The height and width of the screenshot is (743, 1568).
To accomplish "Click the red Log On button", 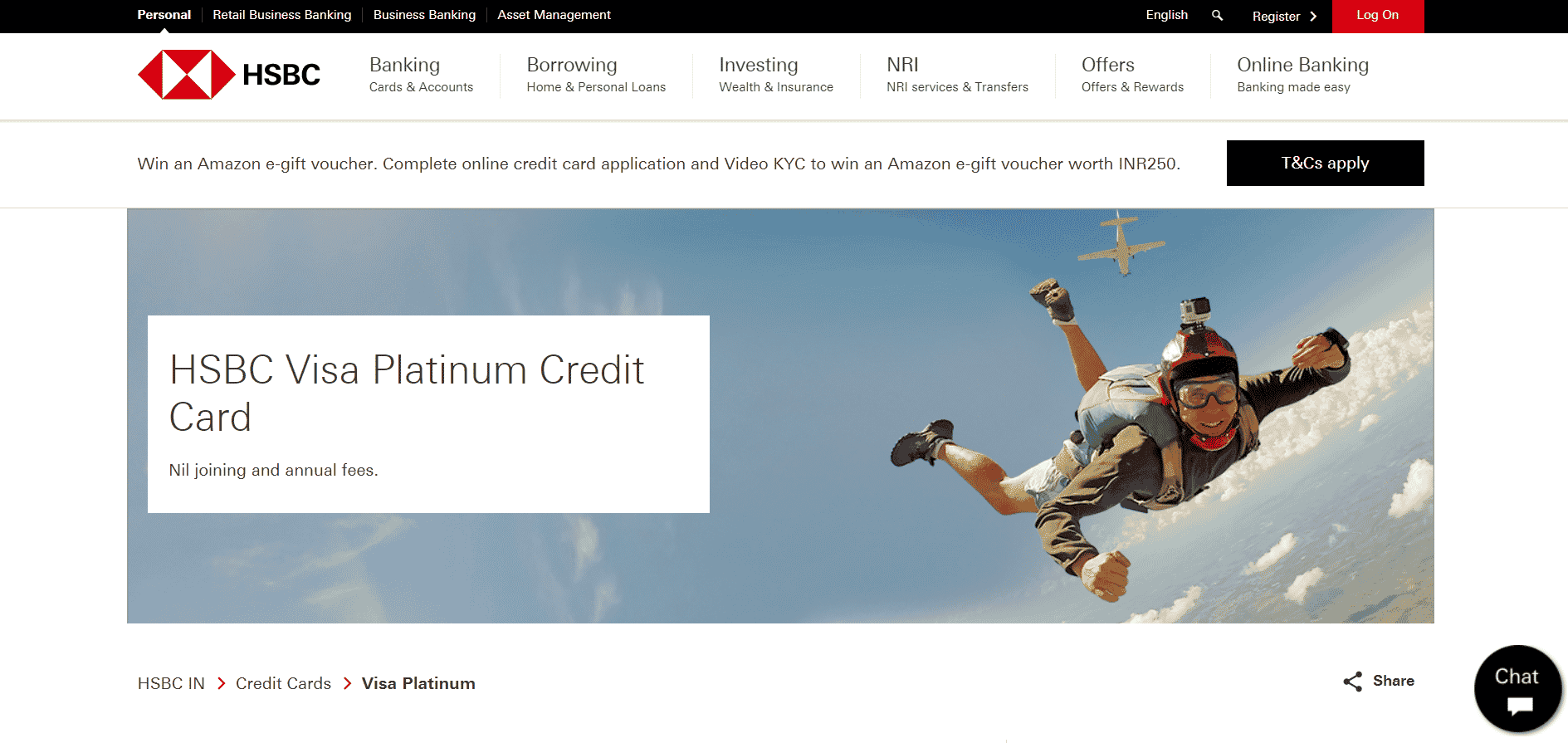I will pos(1378,16).
